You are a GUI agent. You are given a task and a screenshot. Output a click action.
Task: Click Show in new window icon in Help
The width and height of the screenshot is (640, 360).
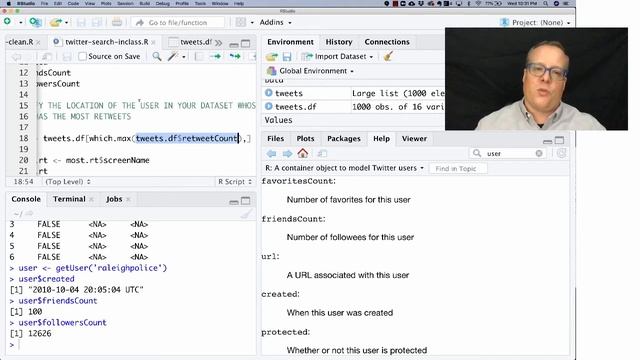point(322,153)
